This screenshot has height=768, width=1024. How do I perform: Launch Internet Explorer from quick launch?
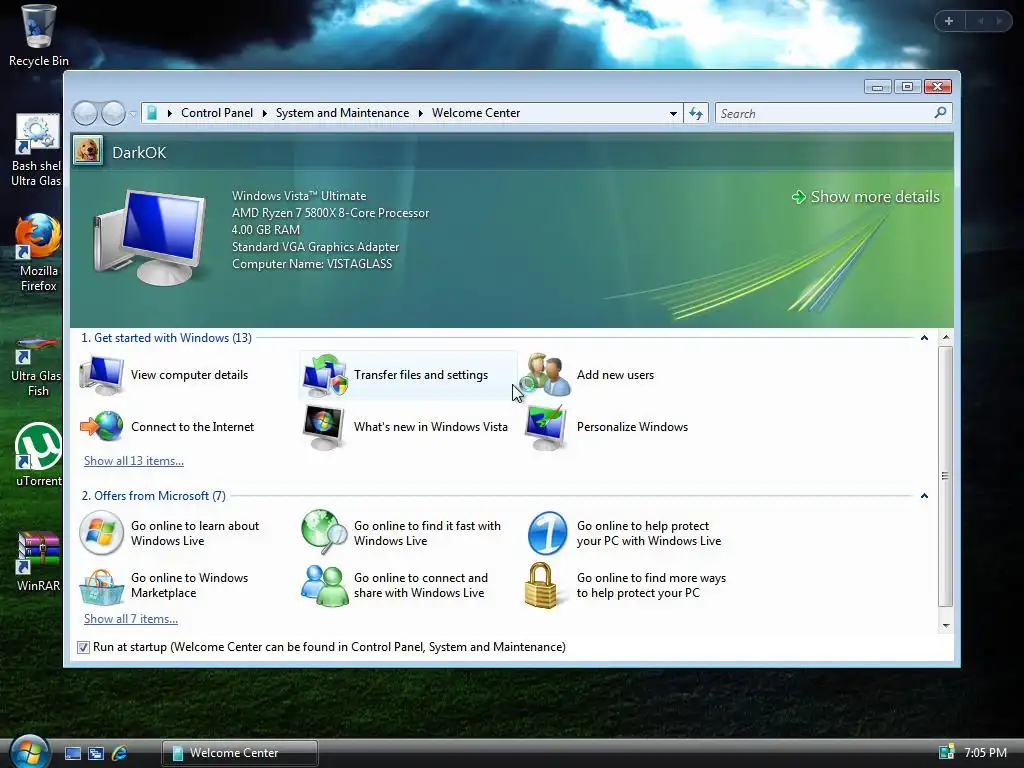pyautogui.click(x=120, y=753)
